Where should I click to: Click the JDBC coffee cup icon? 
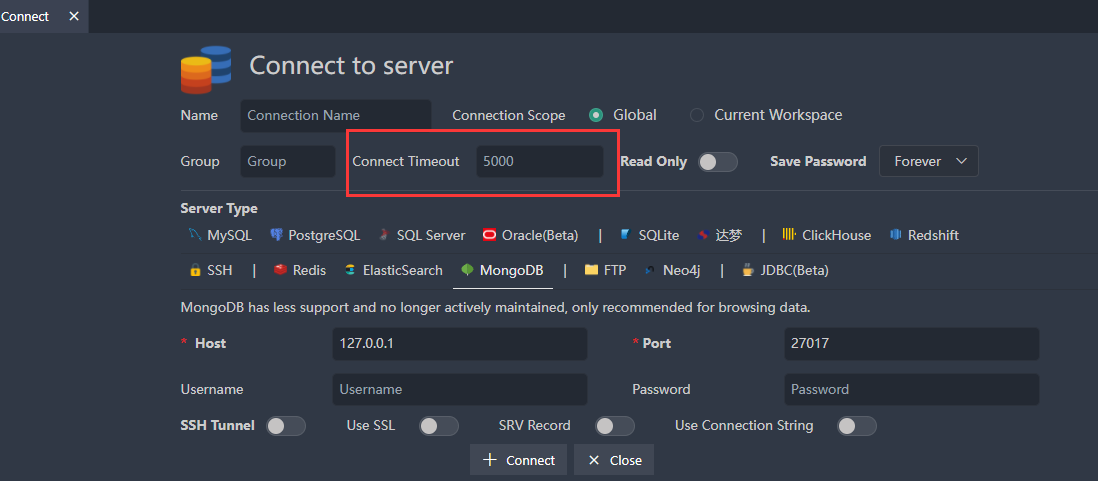[749, 270]
